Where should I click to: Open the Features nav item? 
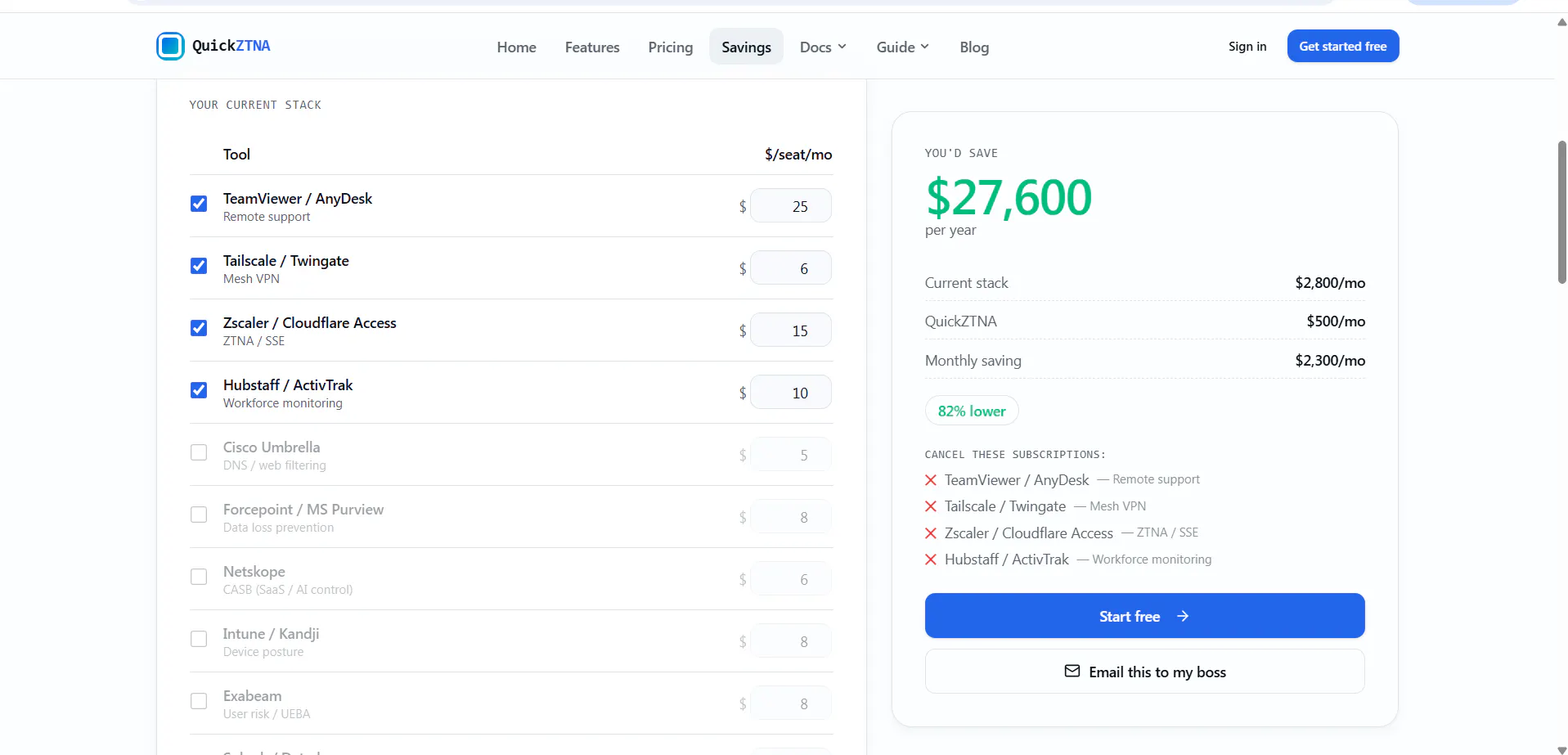click(592, 47)
